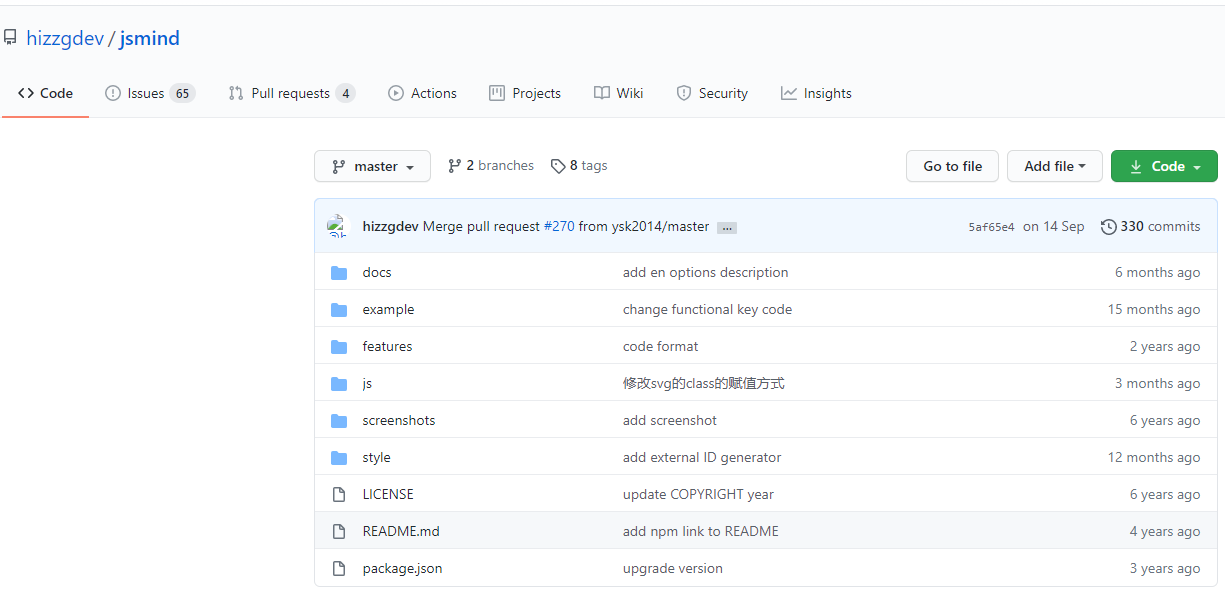Open the green Code download dropdown
This screenshot has width=1225, height=598.
tap(1164, 166)
